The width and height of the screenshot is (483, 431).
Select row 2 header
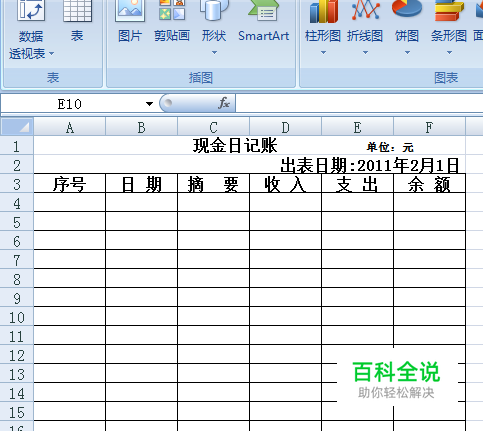pos(17,165)
